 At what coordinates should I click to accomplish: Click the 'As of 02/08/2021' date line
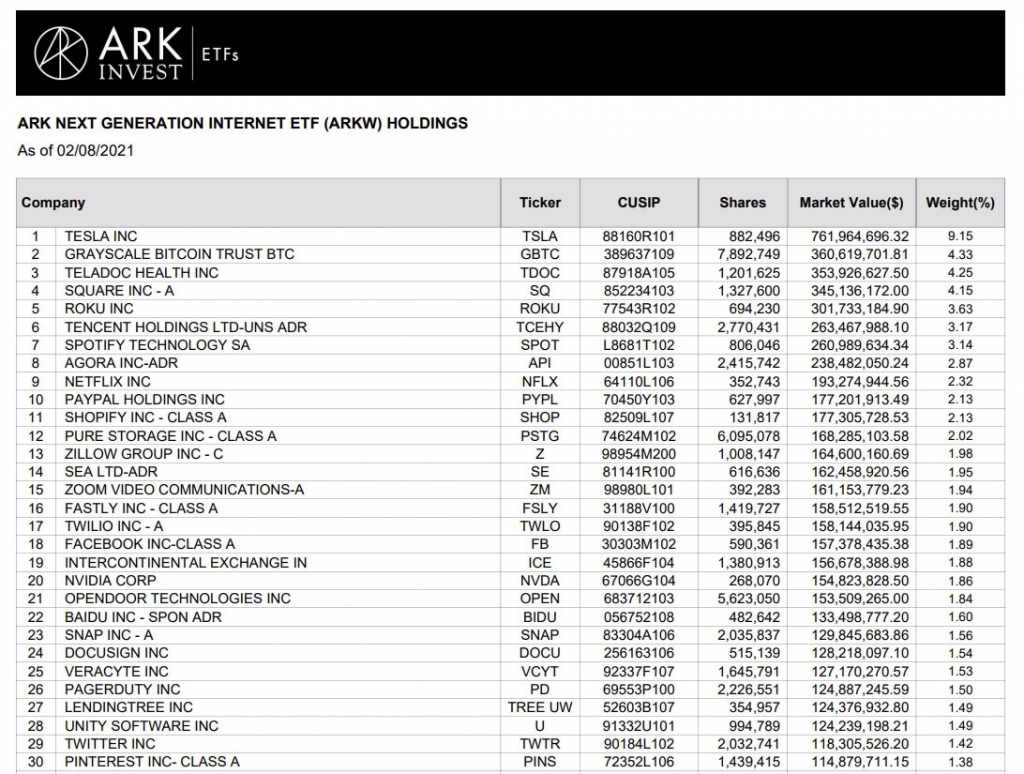[x=75, y=151]
